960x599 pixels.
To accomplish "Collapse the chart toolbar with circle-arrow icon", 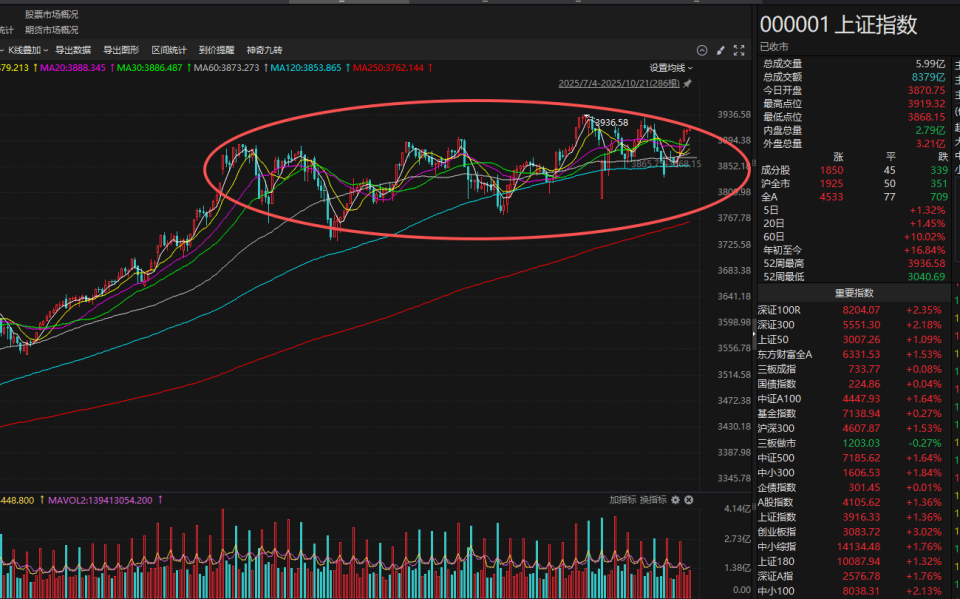I will click(702, 50).
